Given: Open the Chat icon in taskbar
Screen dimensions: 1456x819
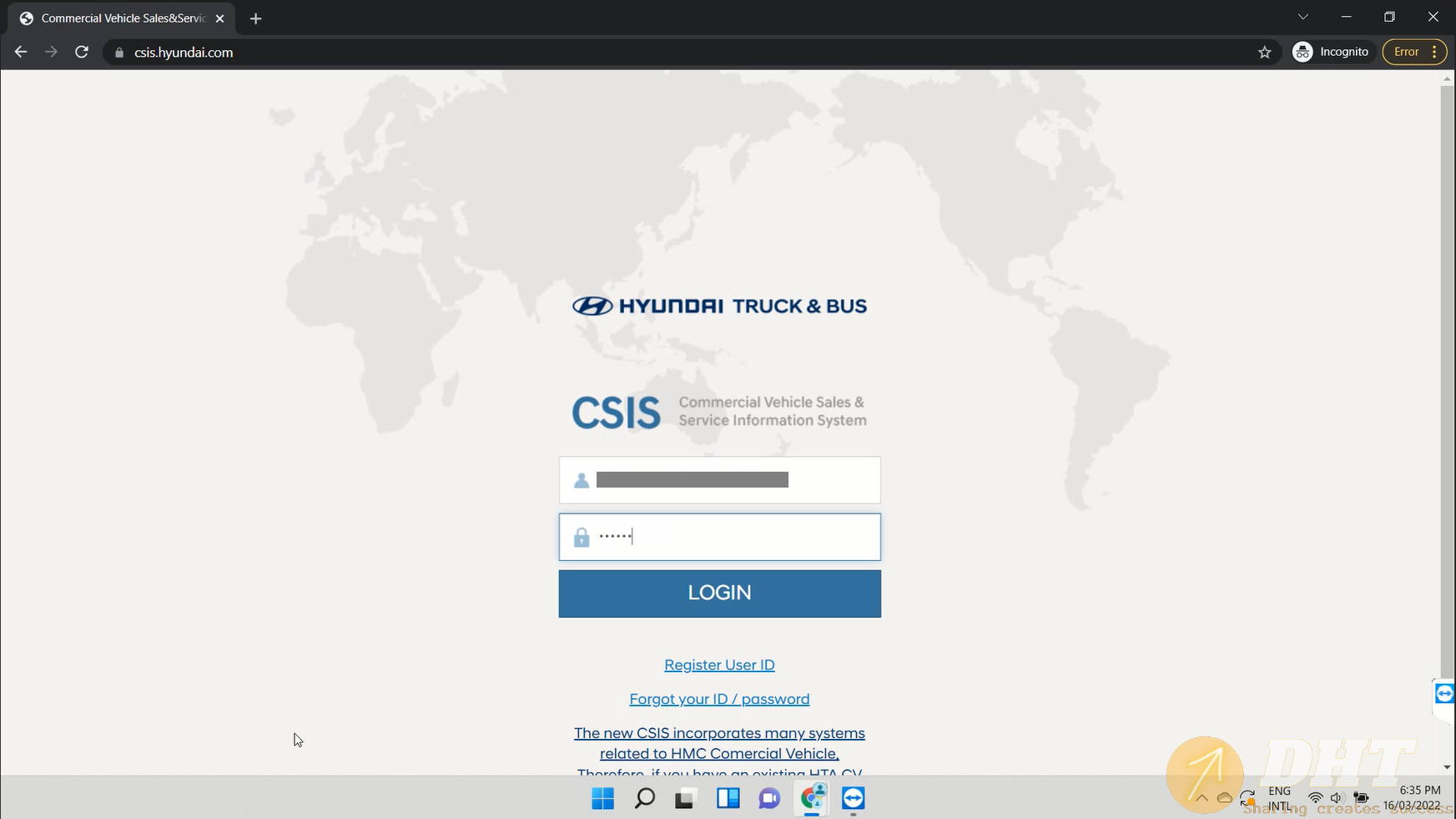Looking at the screenshot, I should point(769,799).
